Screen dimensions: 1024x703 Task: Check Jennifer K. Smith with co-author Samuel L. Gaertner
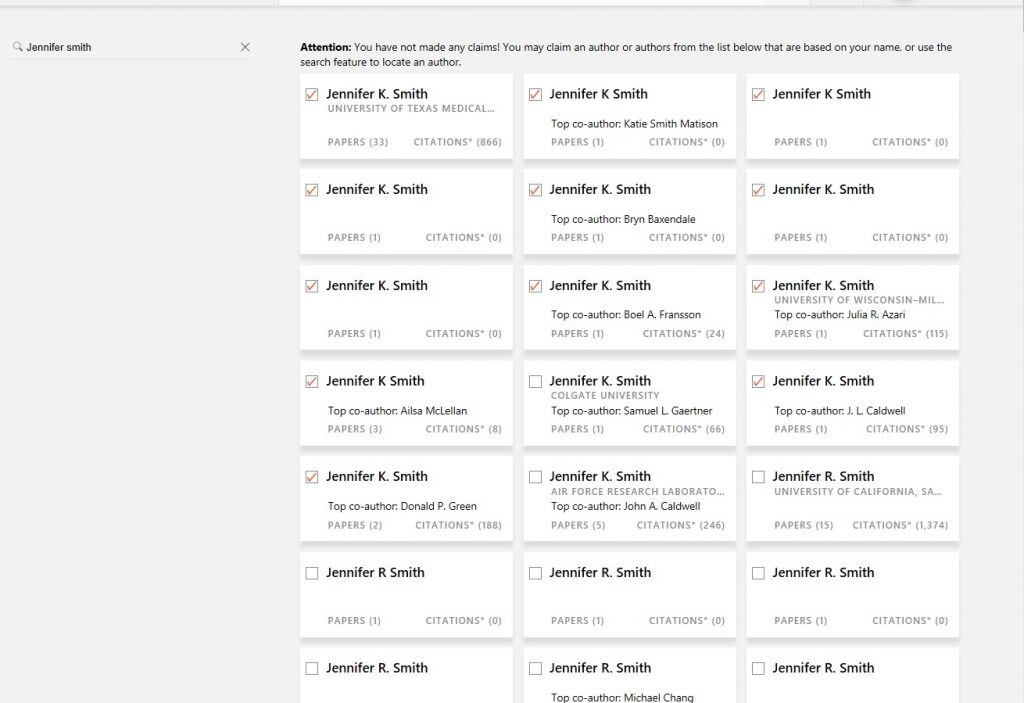point(535,381)
